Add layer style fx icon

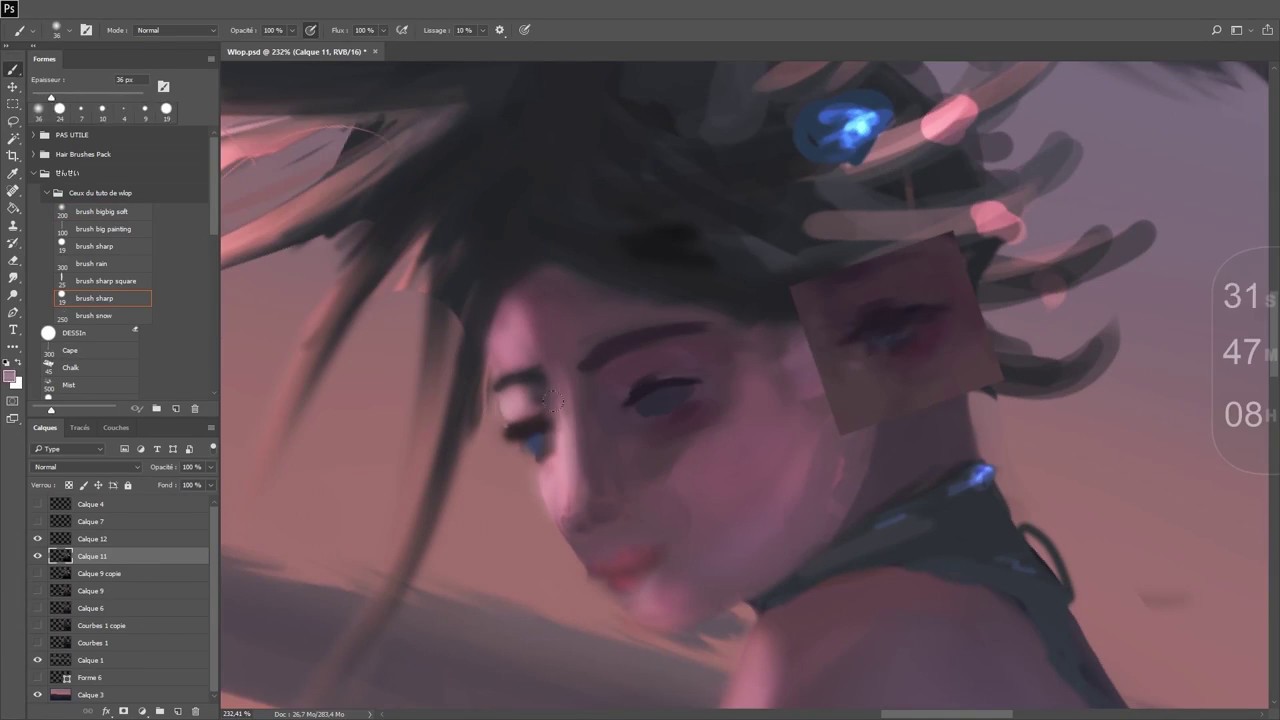(x=106, y=711)
